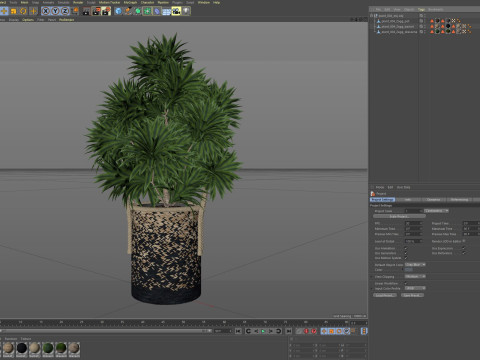This screenshot has height=360, width=480.
Task: Click the Scale Project button
Action: (x=399, y=216)
